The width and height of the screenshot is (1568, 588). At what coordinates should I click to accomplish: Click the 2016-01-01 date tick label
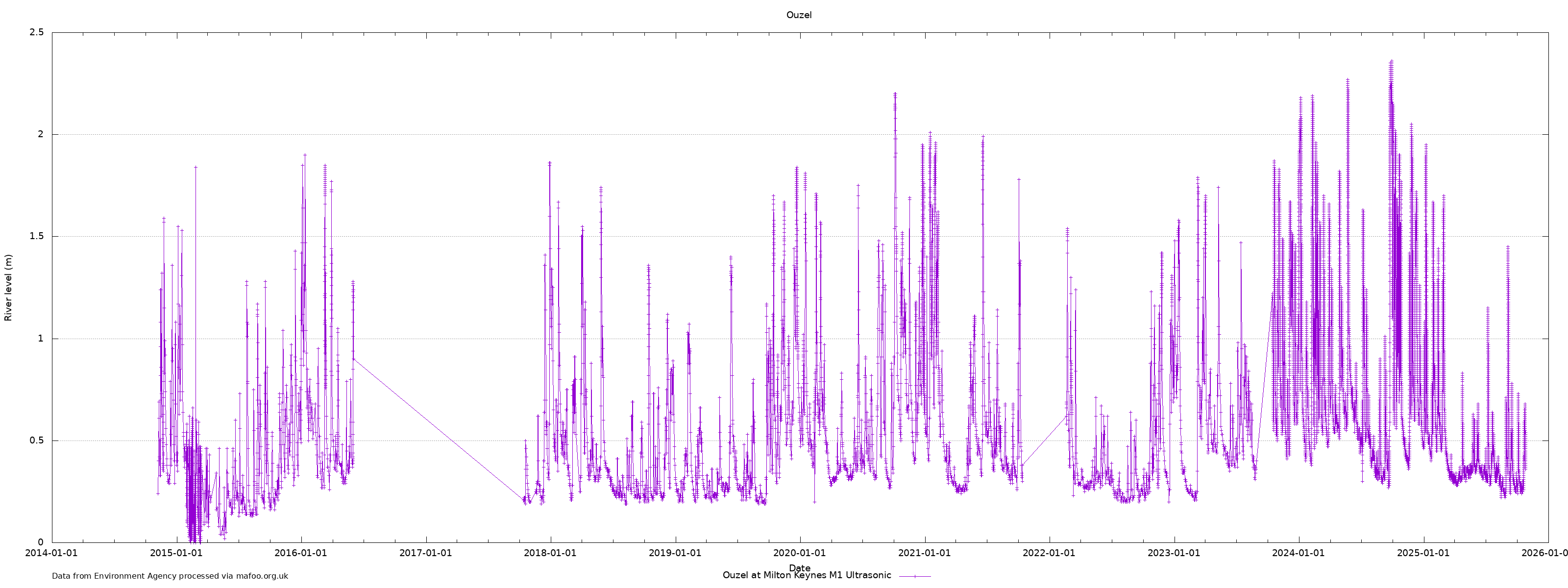(301, 553)
